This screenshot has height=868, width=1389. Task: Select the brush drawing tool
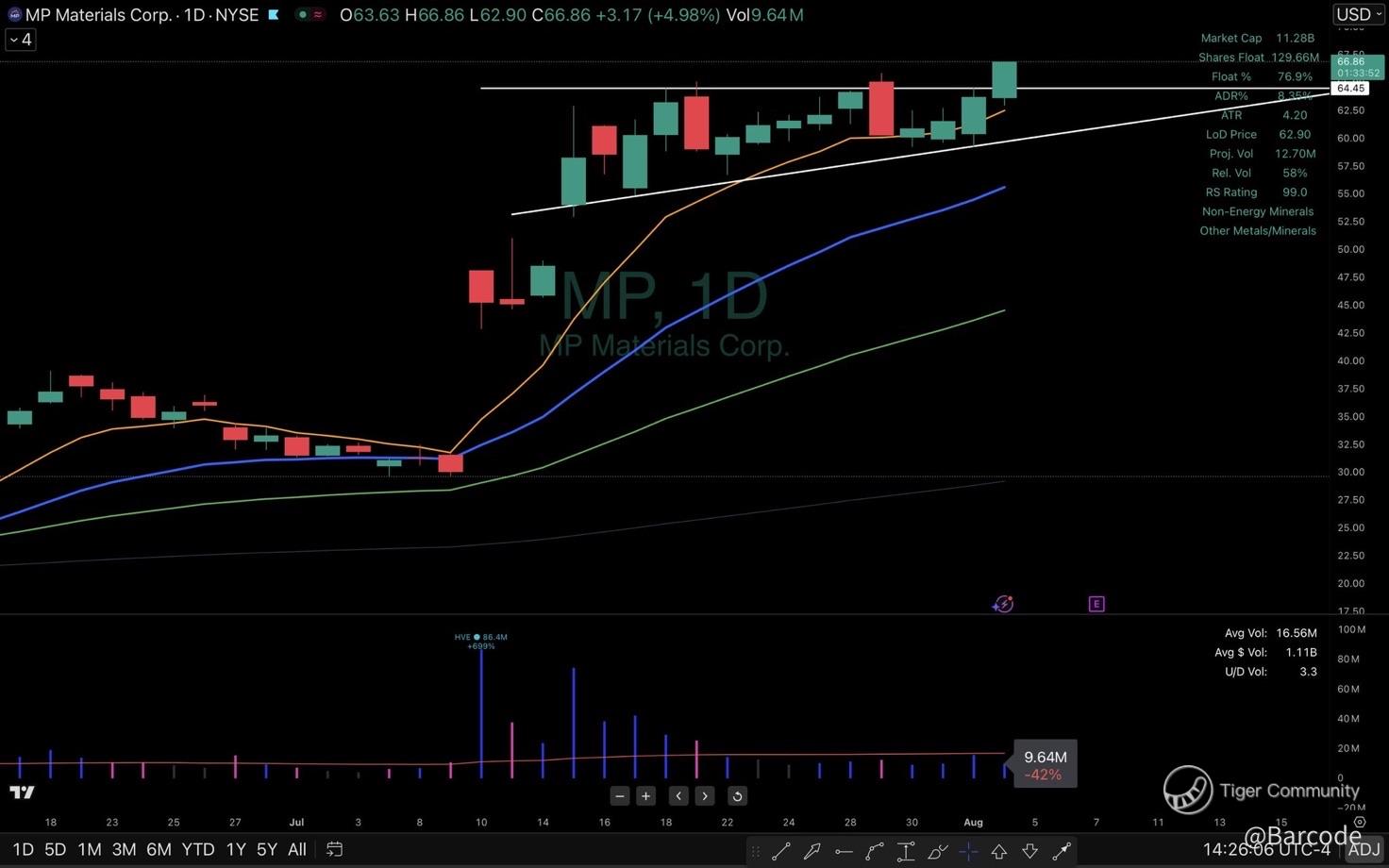[x=937, y=850]
